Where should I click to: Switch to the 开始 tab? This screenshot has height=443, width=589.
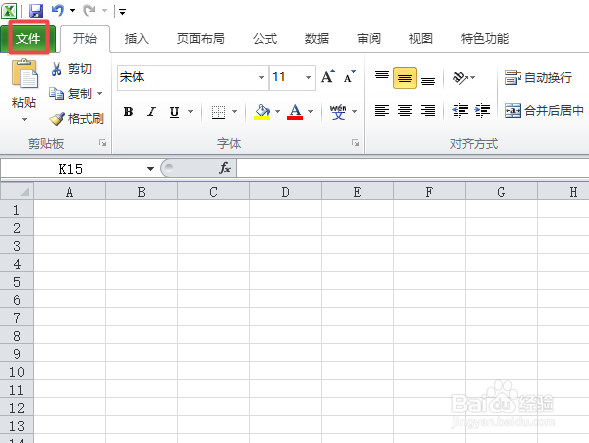coord(85,39)
